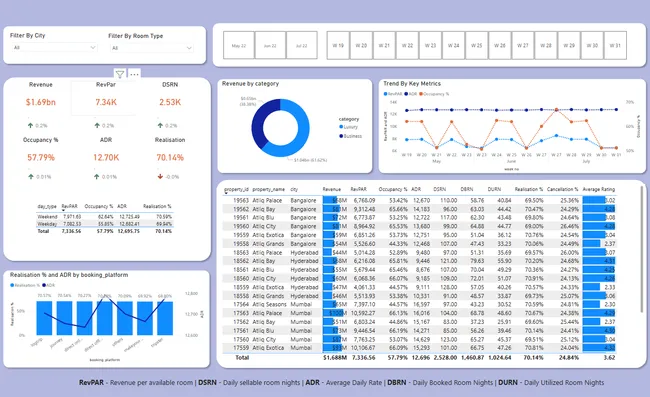650x397 pixels.
Task: Select week W 31 slicer tile
Action: 615,45
